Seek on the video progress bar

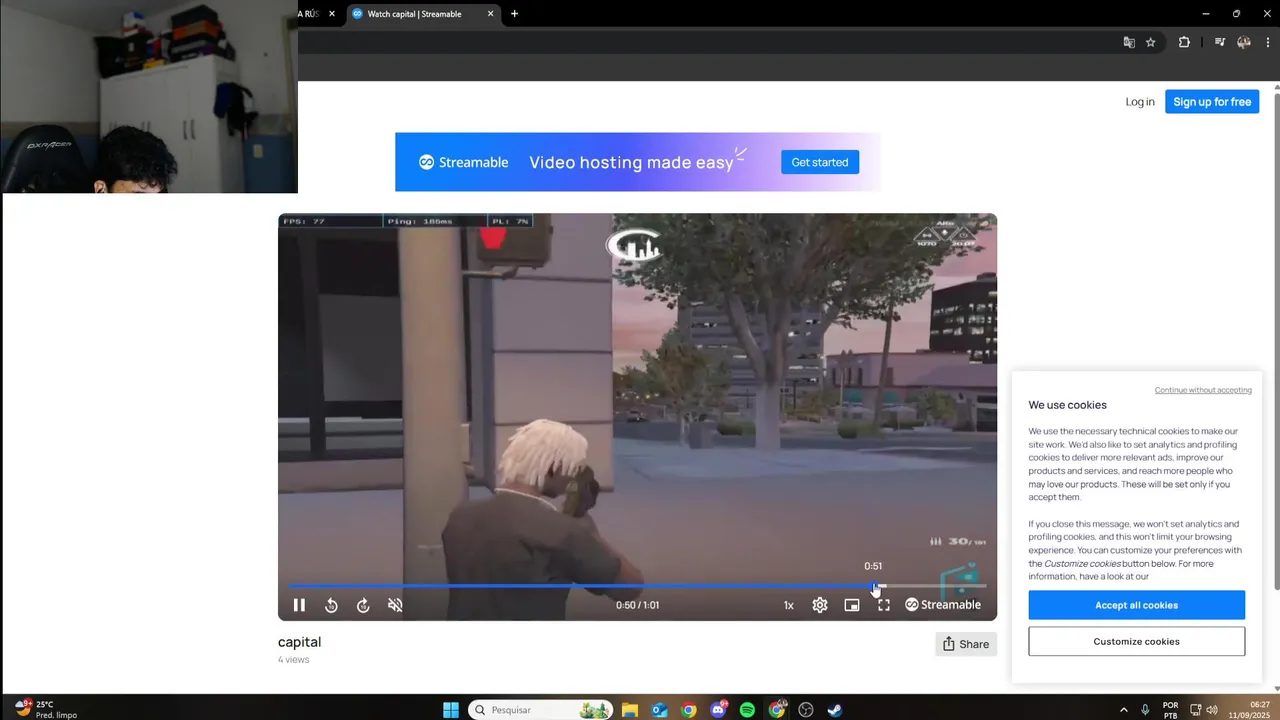[637, 586]
